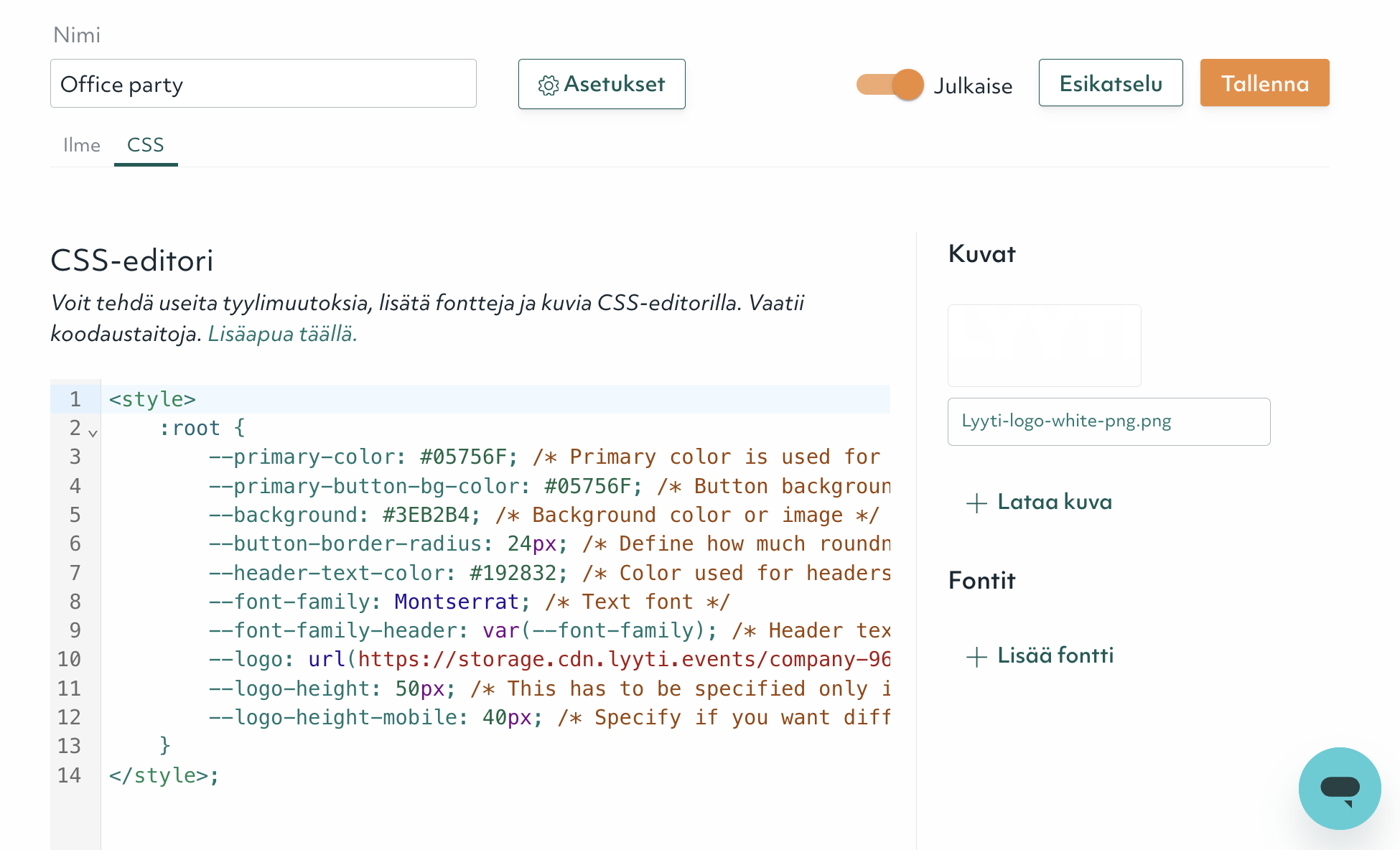Click the Nimi field containing Office party
Viewport: 1400px width, 850px height.
click(x=263, y=84)
